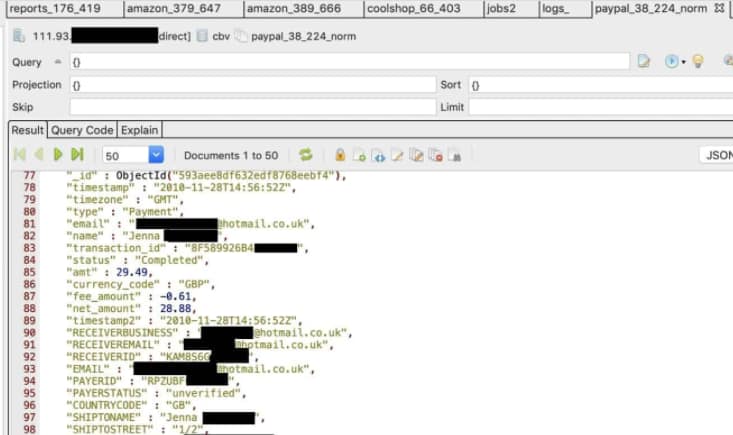Switch to the coolshop_66_403 tab

pos(413,9)
